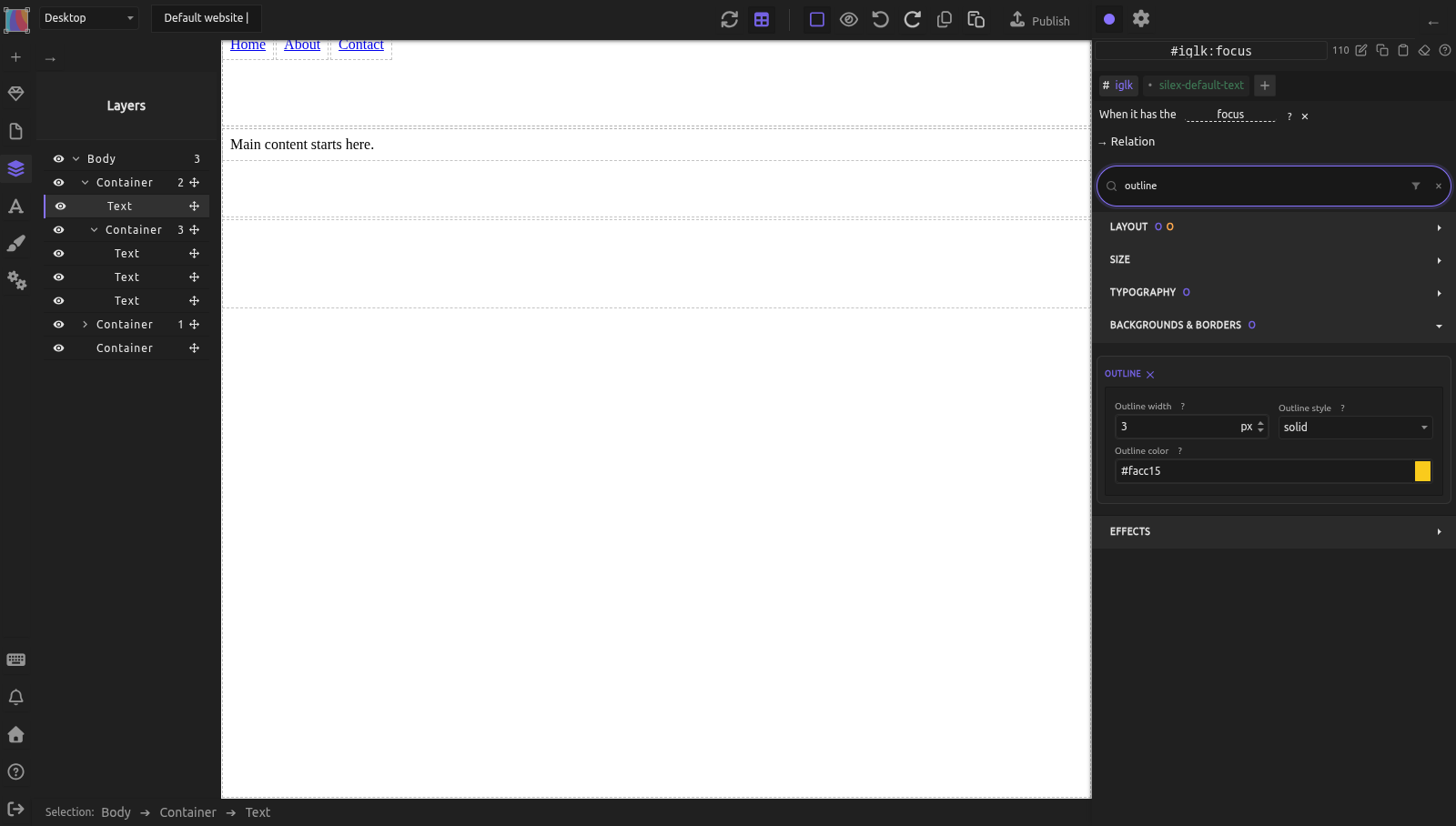This screenshot has height=826, width=1456.
Task: Click the Redo arrow in toolbar
Action: [x=912, y=19]
